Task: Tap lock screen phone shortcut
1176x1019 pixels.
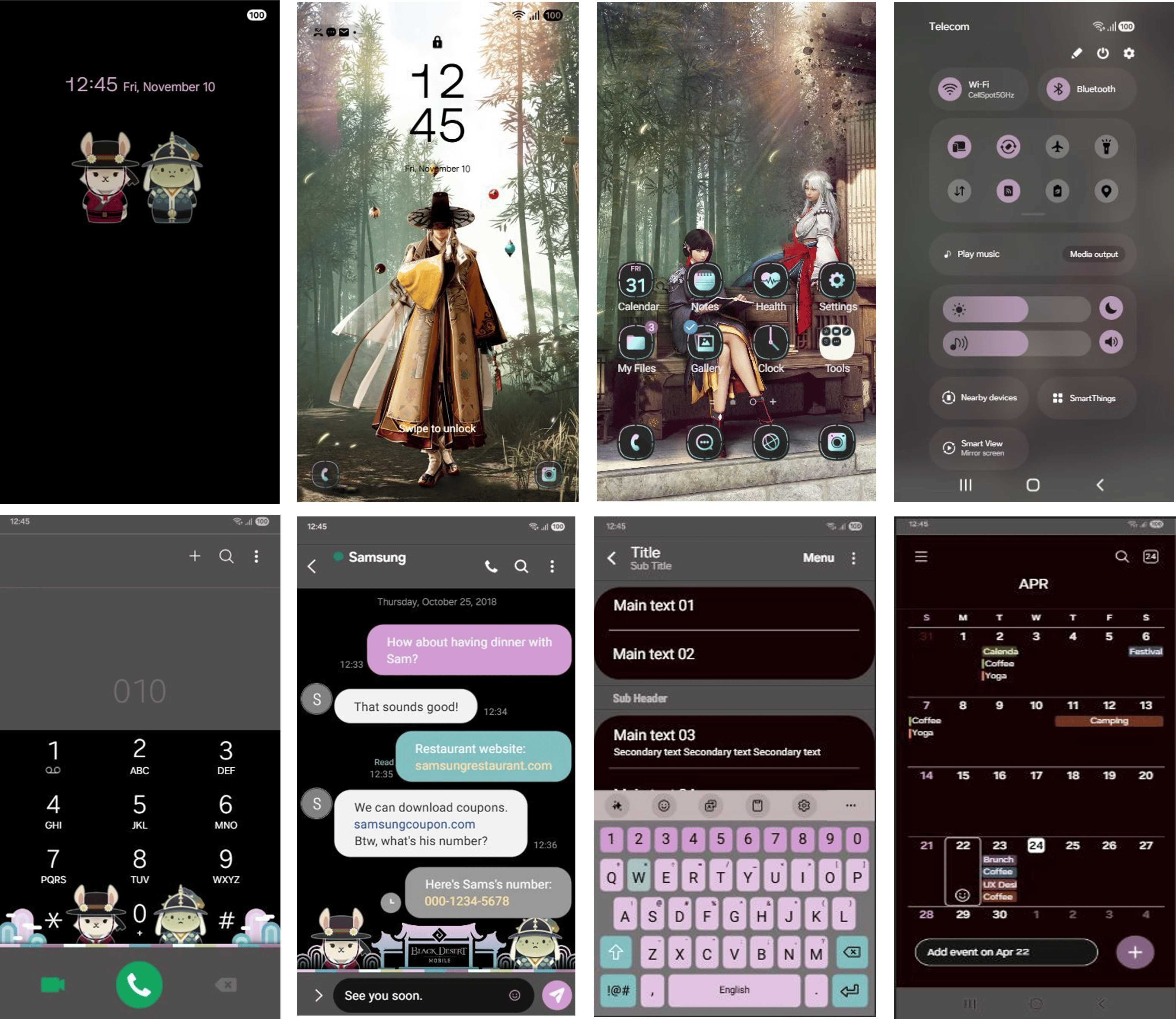Action: 325,474
